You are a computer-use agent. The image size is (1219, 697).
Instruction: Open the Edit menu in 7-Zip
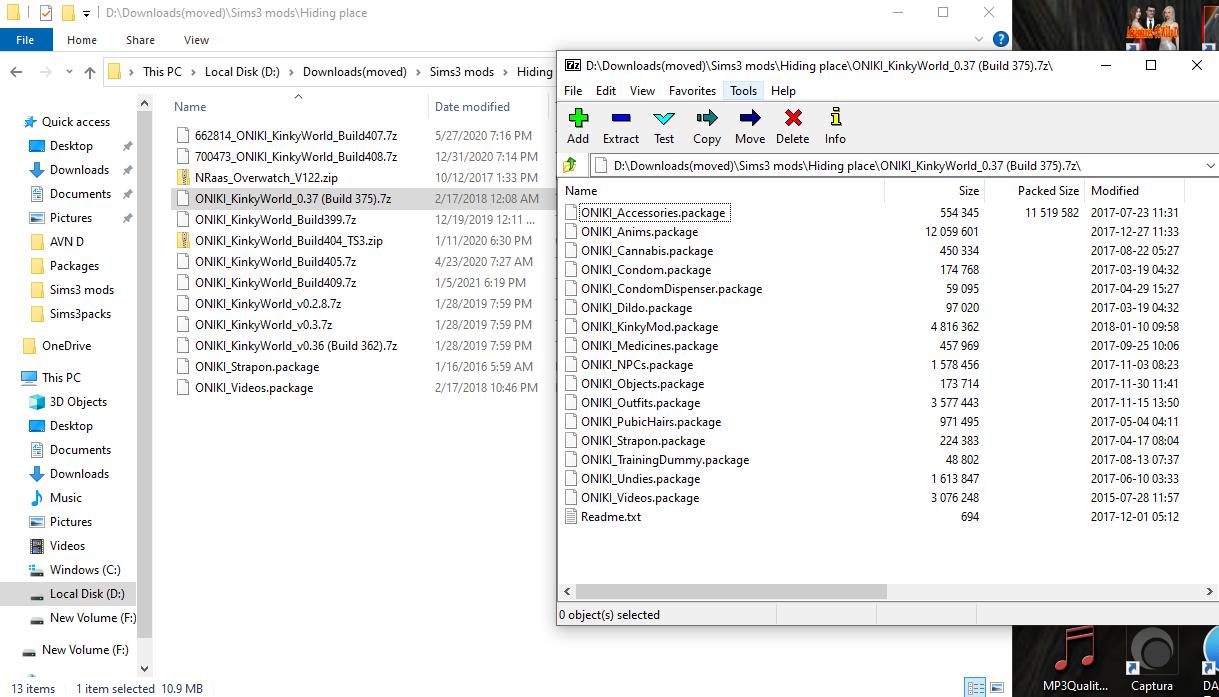[x=606, y=91]
